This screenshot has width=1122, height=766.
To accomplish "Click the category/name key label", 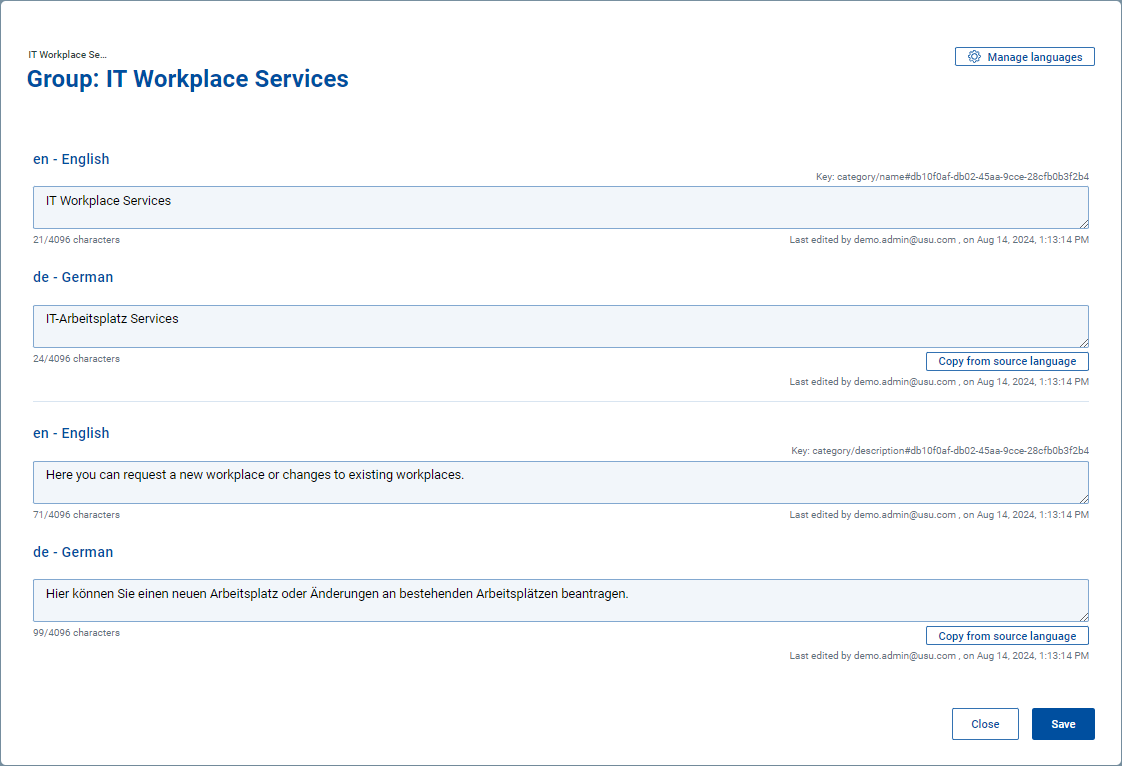I will point(952,176).
